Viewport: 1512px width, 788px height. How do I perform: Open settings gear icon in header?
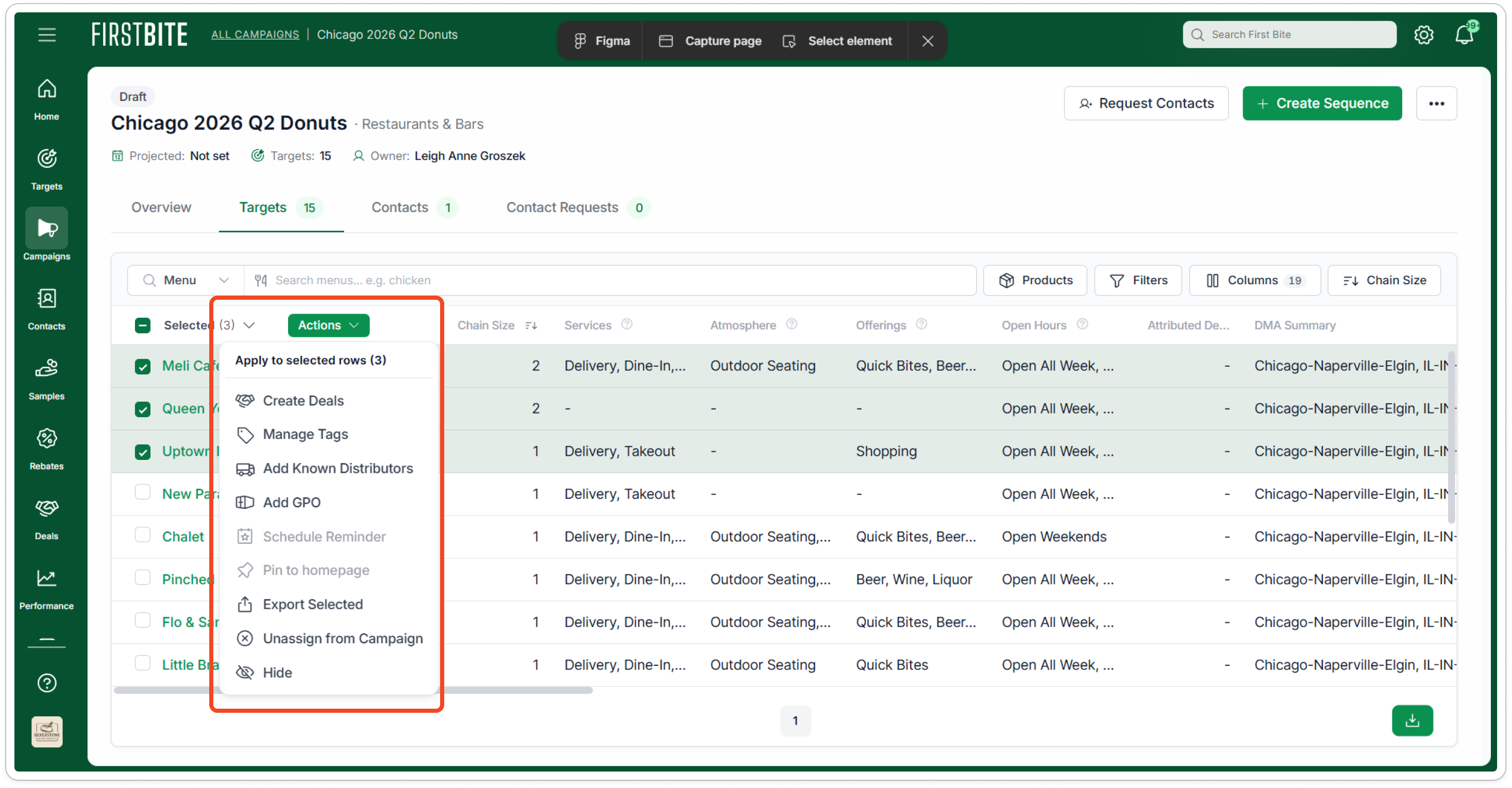[x=1423, y=35]
